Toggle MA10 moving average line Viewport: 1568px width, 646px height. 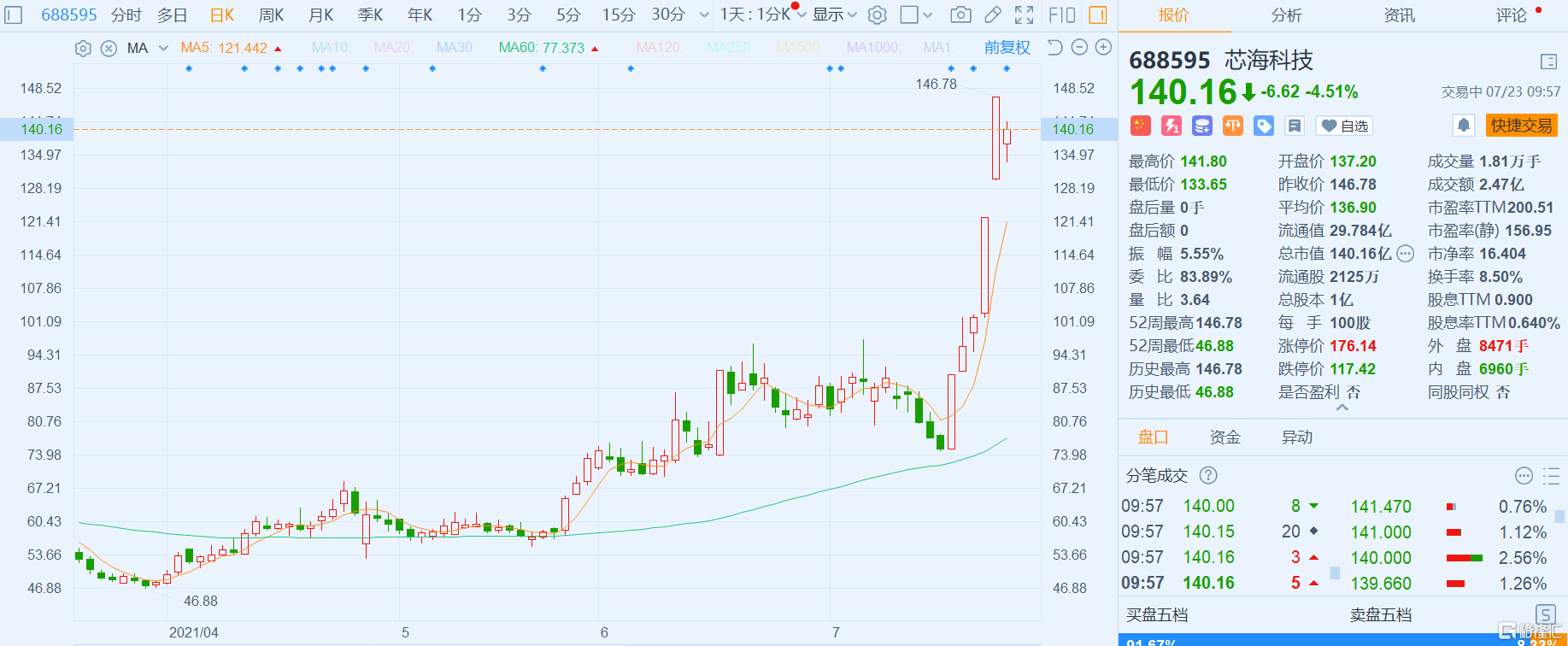tap(331, 48)
